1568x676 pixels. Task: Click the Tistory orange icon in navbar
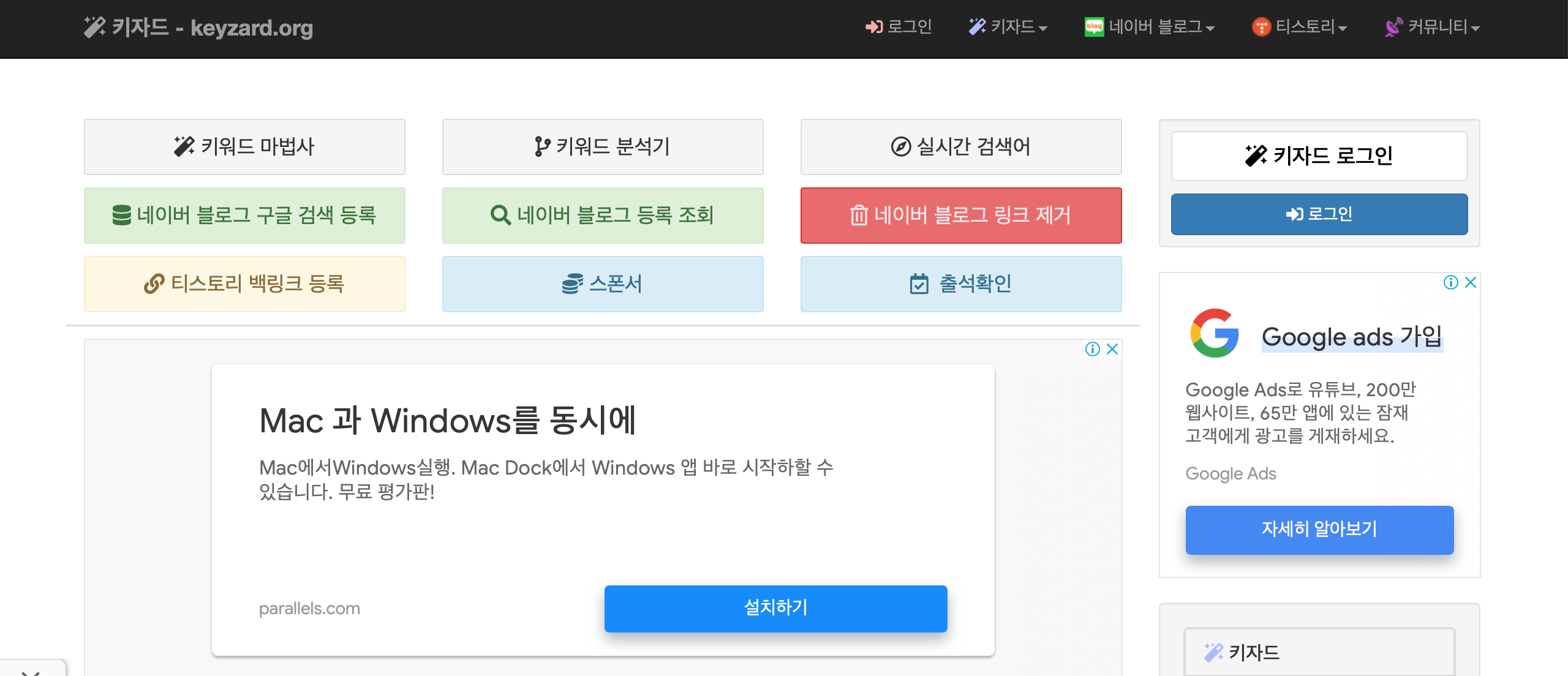point(1261,27)
